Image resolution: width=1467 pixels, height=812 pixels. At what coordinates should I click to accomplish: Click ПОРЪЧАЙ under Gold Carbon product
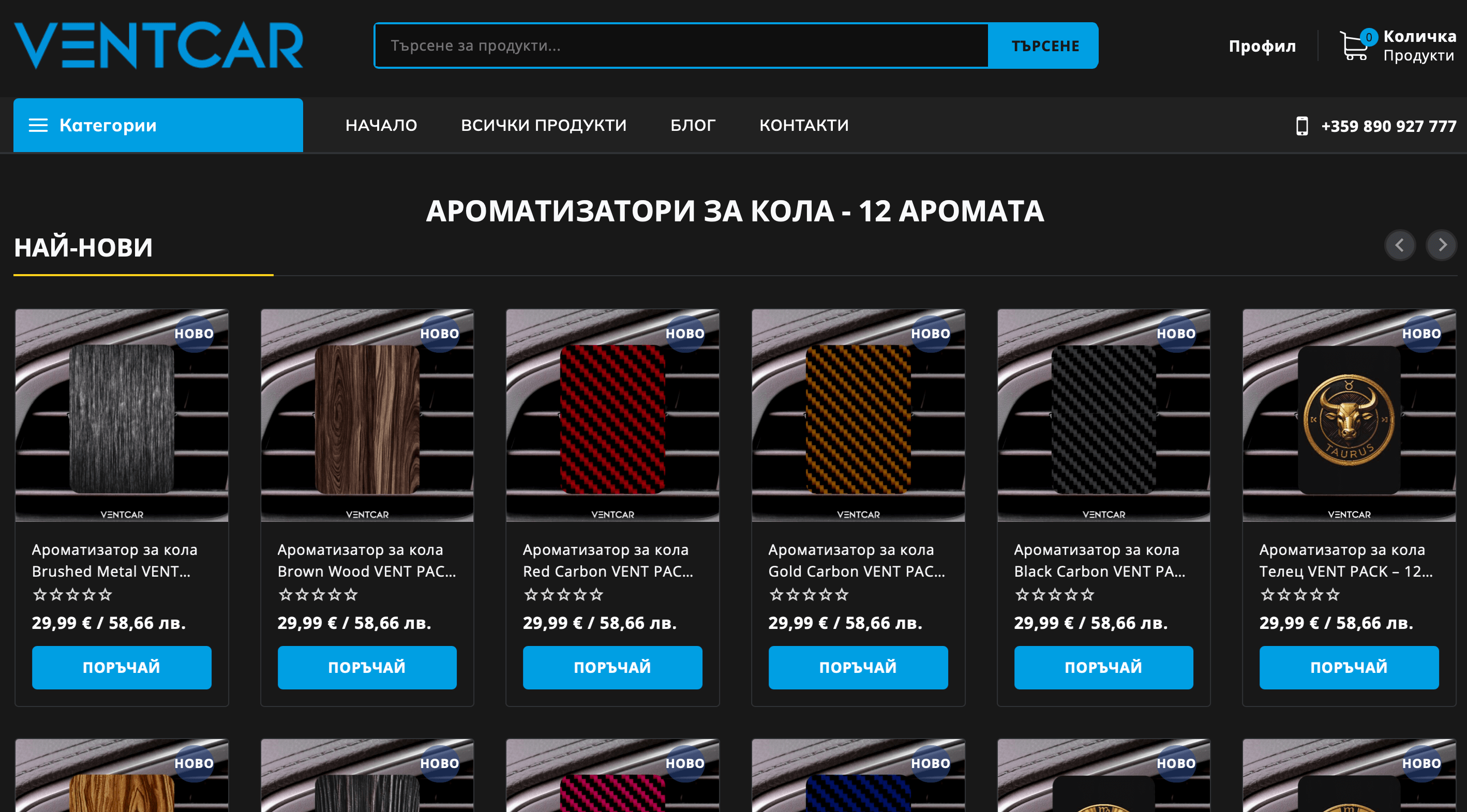pos(858,667)
